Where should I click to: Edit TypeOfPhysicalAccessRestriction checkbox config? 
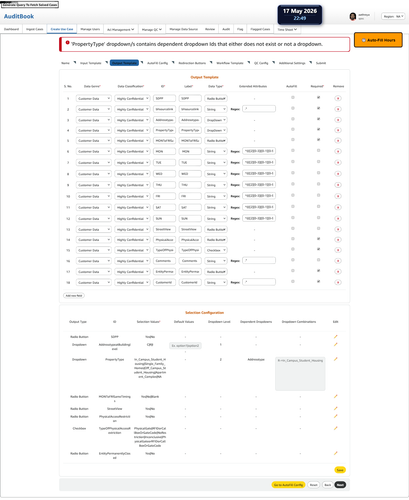(x=336, y=428)
